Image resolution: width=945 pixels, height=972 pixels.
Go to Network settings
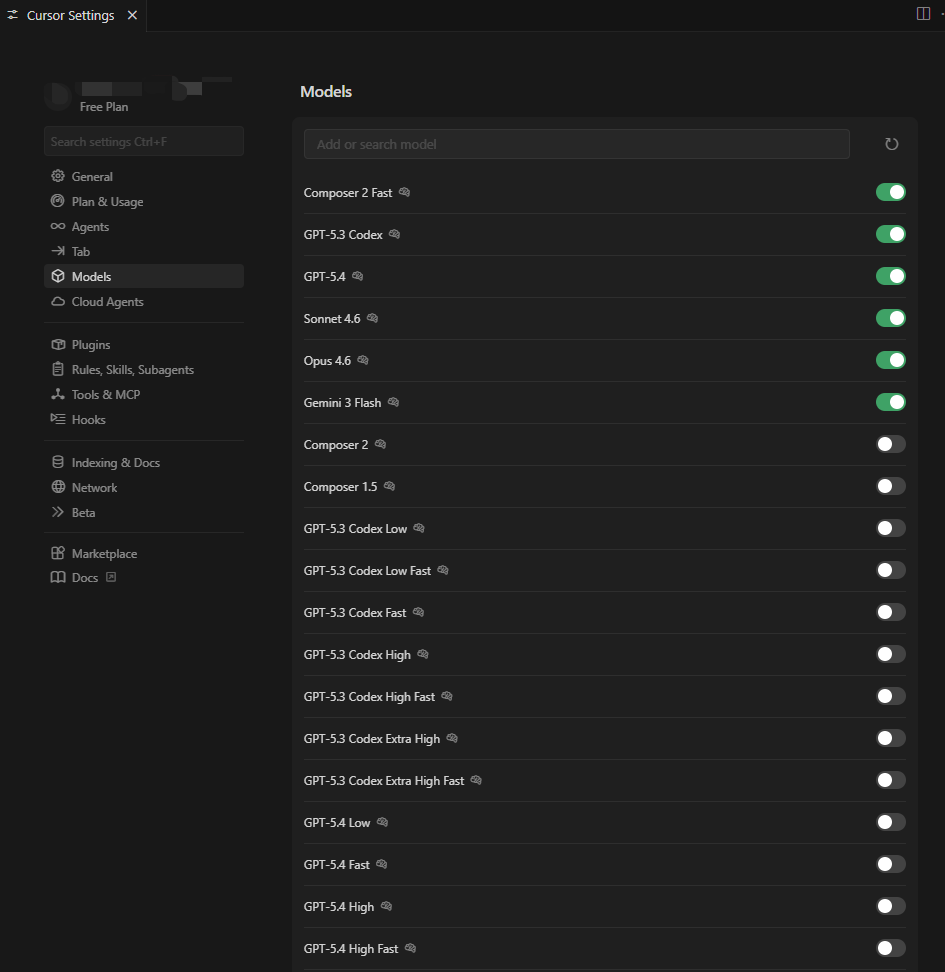click(144, 487)
